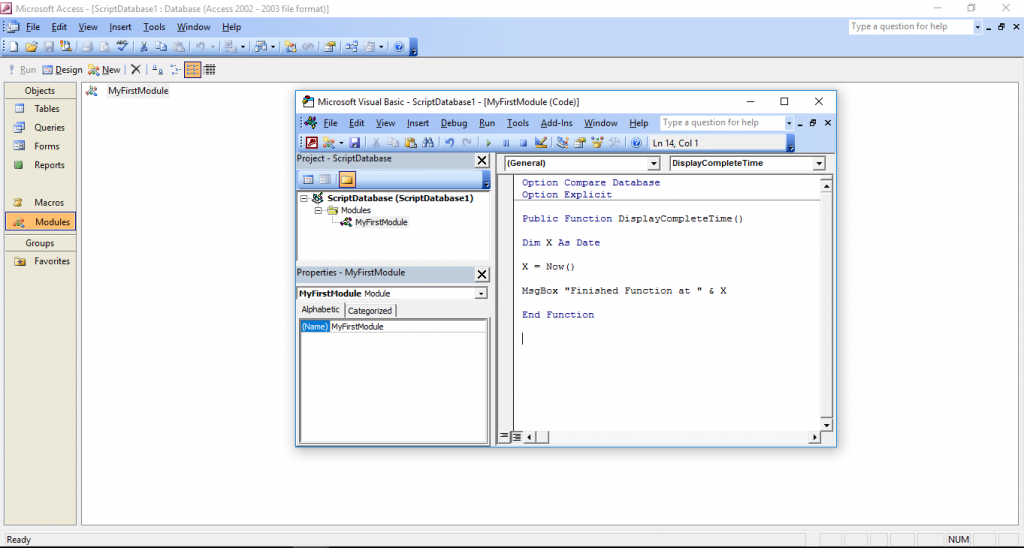
Task: Click the Undo icon in VB toolbar
Action: [x=449, y=142]
